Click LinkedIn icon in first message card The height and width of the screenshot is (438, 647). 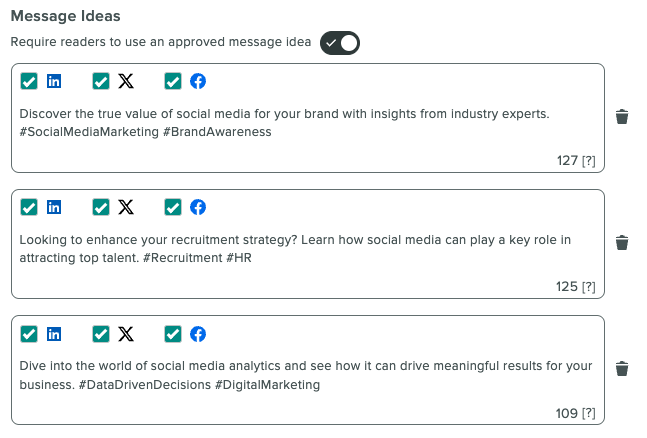pos(54,81)
